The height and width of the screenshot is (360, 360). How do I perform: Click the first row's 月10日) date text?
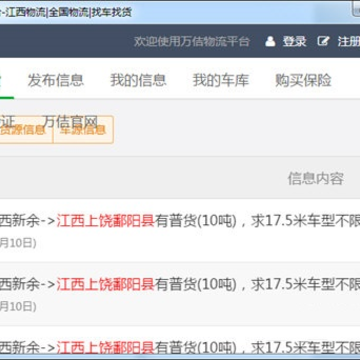pyautogui.click(x=18, y=243)
